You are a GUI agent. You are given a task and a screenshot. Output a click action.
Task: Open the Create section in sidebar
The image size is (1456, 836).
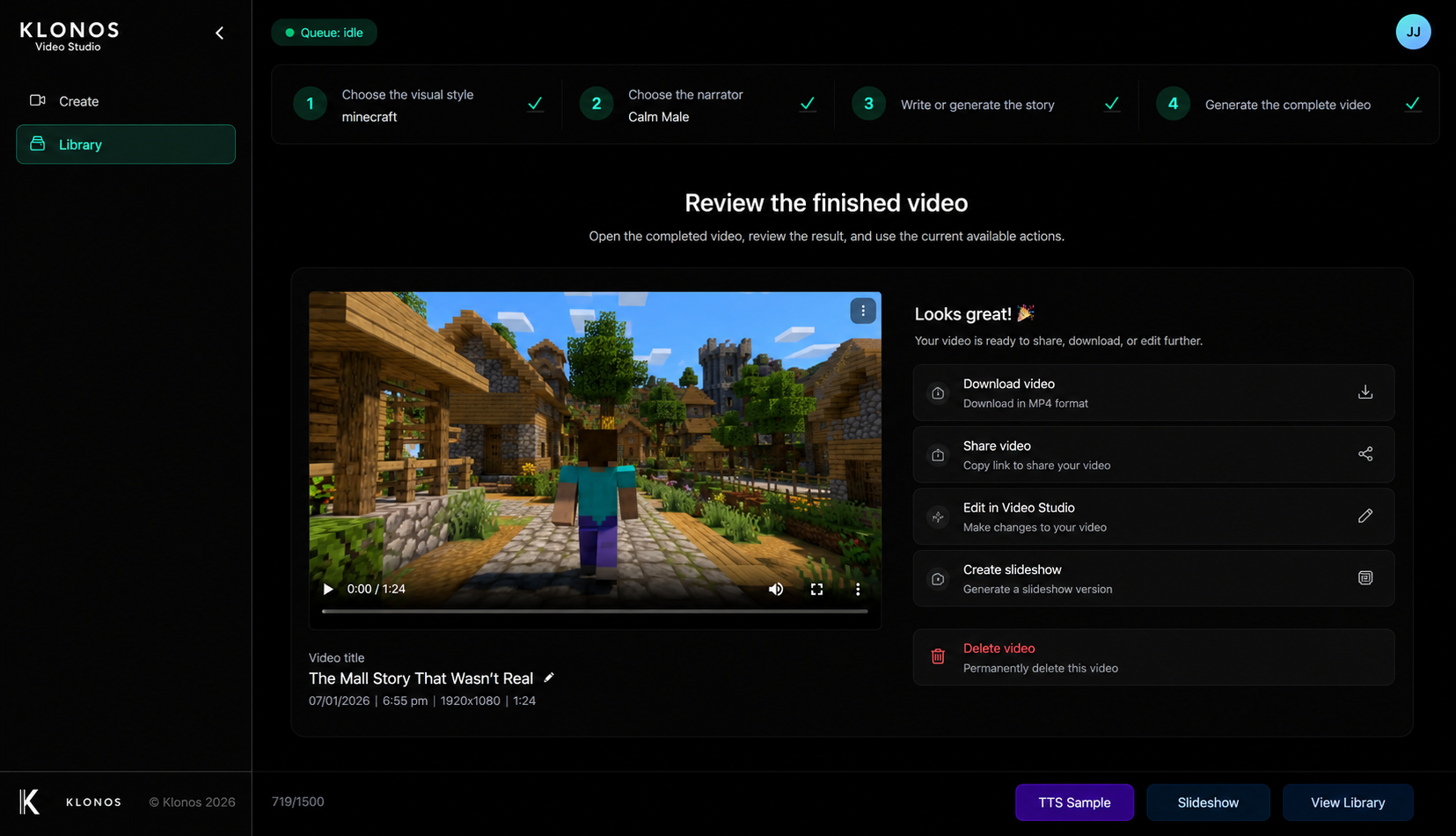click(126, 101)
